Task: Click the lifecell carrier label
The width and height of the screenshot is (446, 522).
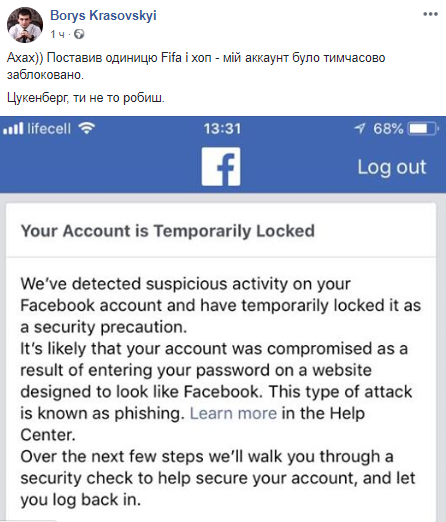Action: click(x=49, y=128)
